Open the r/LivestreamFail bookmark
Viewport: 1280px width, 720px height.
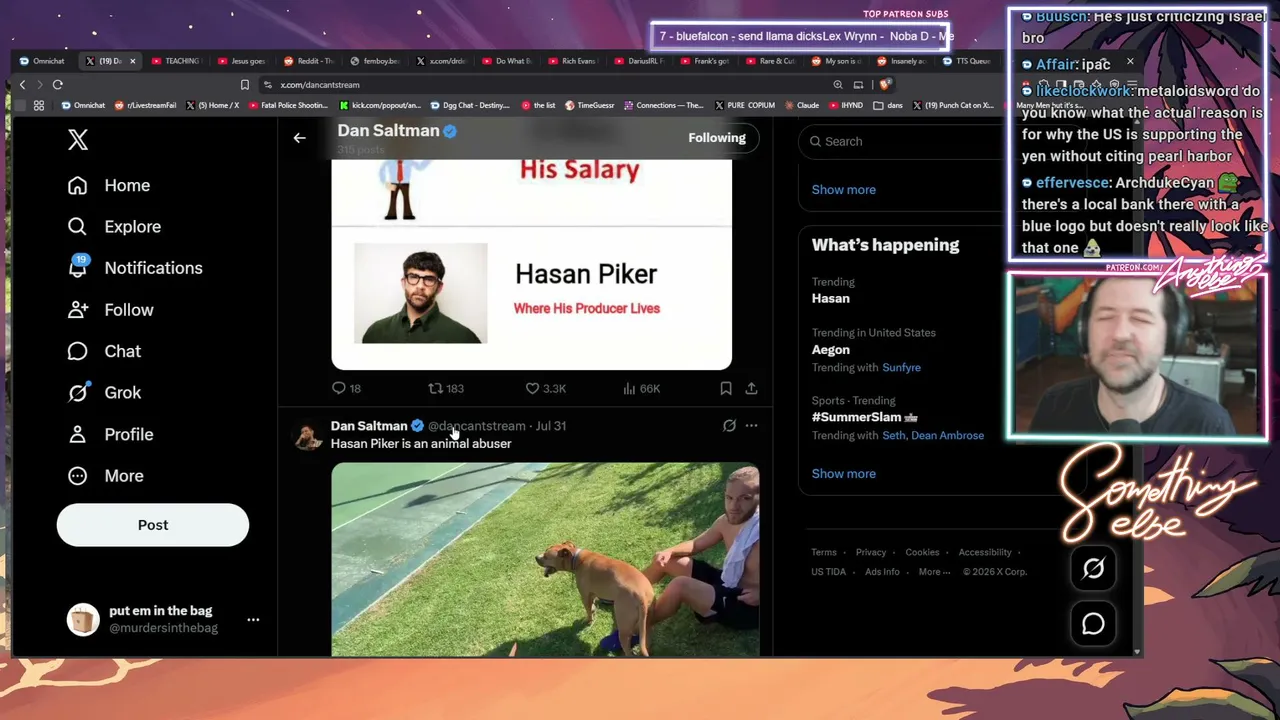146,105
